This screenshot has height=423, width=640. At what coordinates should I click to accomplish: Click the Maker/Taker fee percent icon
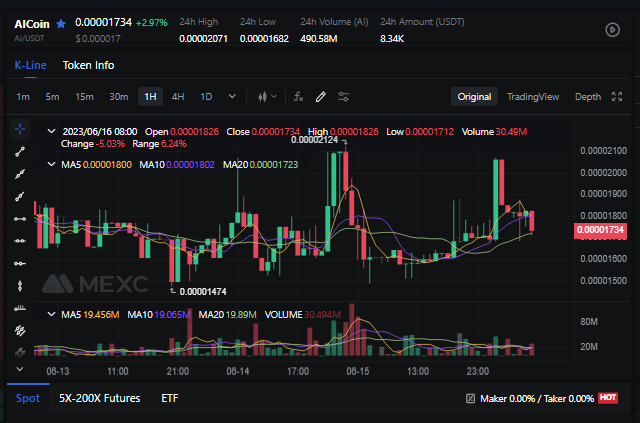(x=470, y=399)
